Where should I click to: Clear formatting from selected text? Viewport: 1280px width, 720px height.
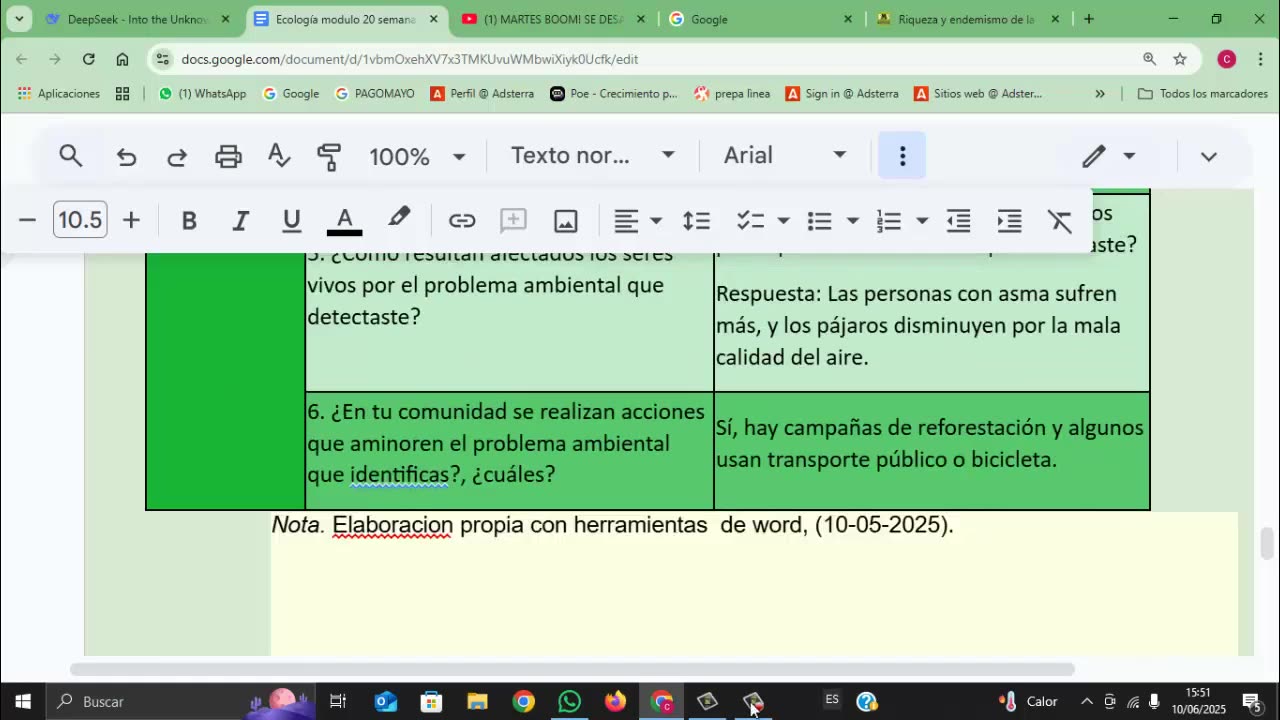click(1060, 220)
